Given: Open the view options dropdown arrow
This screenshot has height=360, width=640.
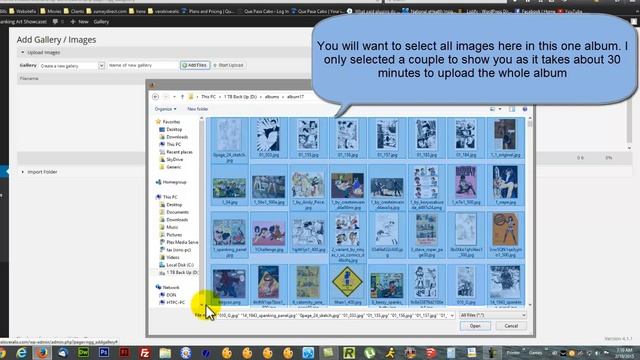Looking at the screenshot, I should pyautogui.click(x=500, y=109).
